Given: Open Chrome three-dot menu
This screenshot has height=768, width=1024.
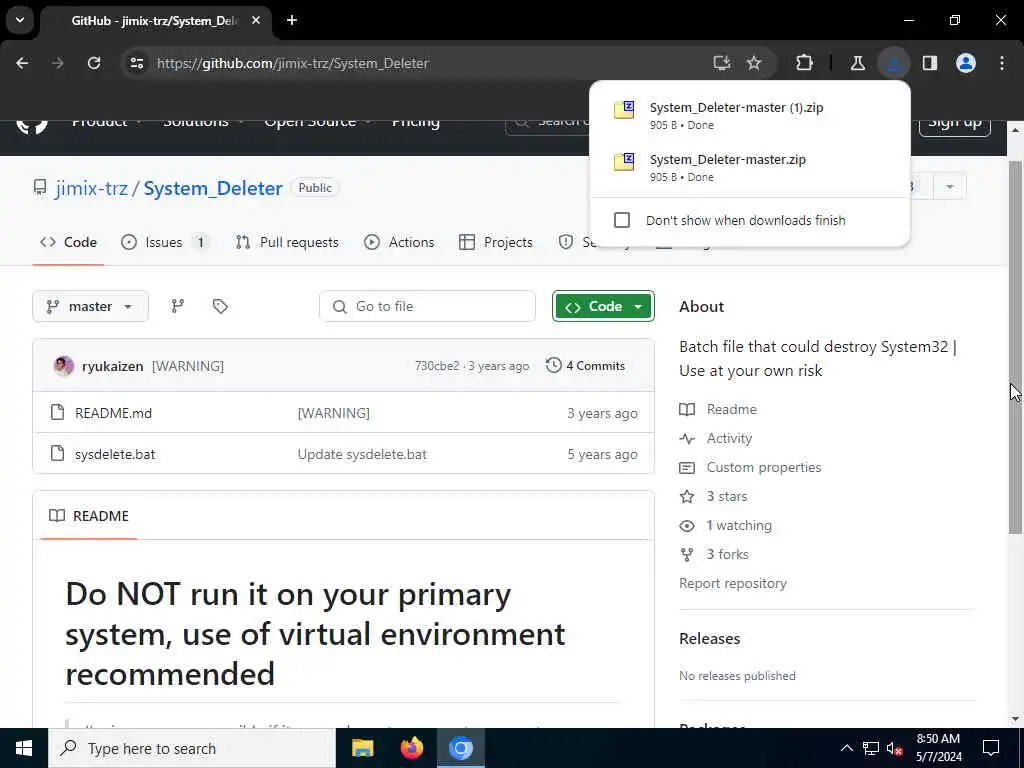Looking at the screenshot, I should click(1002, 63).
